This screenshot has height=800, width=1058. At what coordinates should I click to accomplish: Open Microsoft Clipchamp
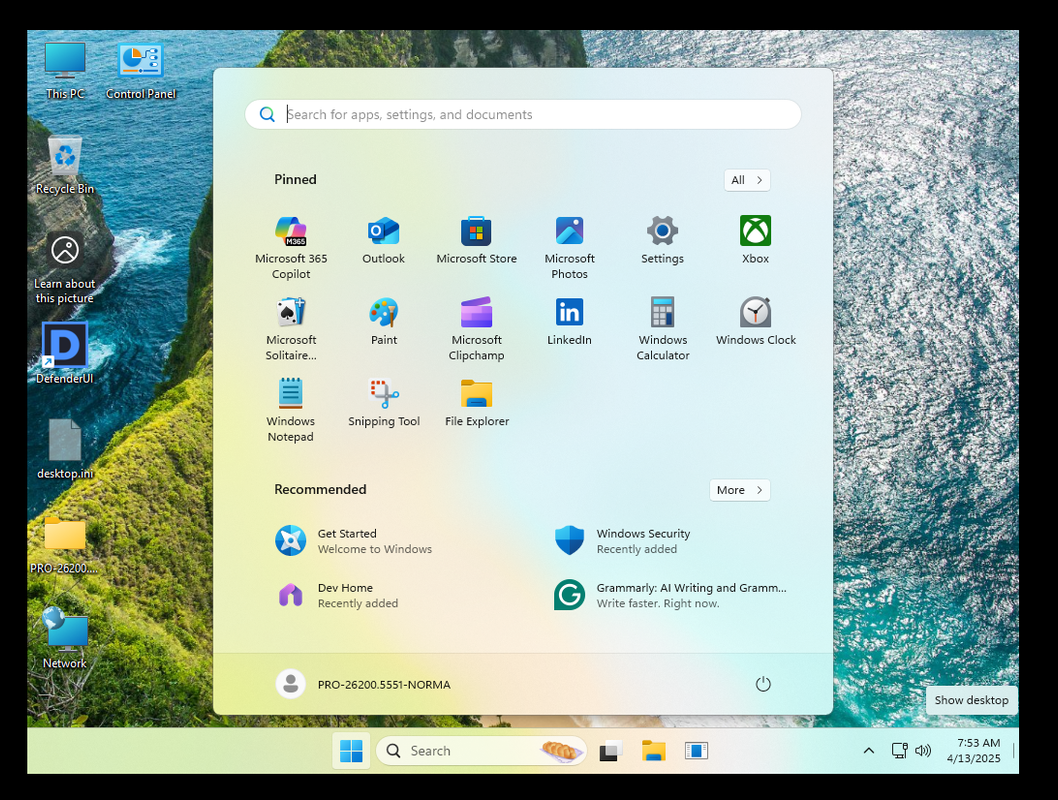(x=476, y=329)
